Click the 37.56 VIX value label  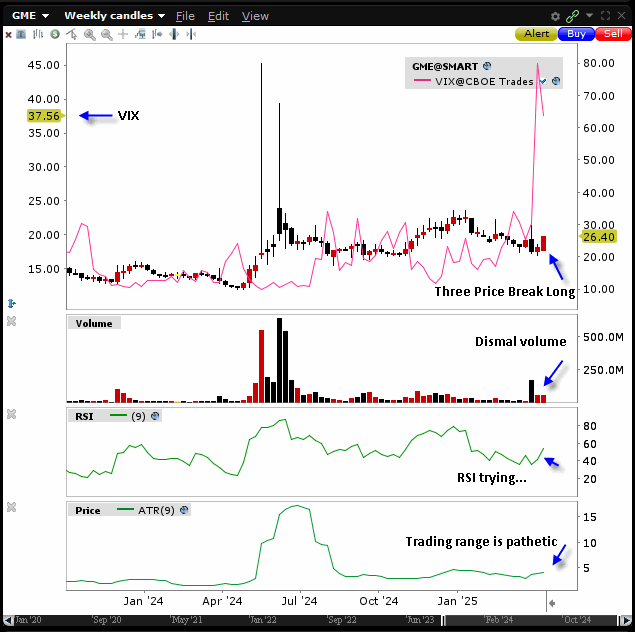[x=44, y=116]
